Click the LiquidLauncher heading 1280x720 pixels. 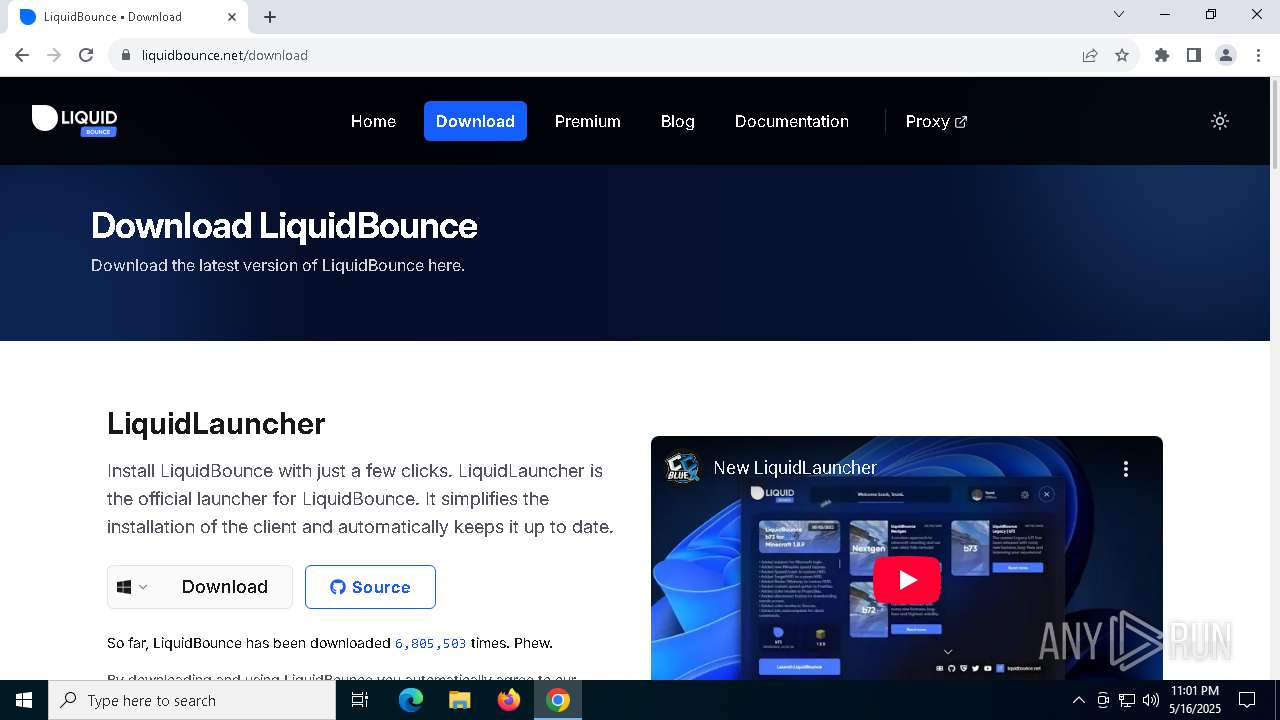point(216,424)
